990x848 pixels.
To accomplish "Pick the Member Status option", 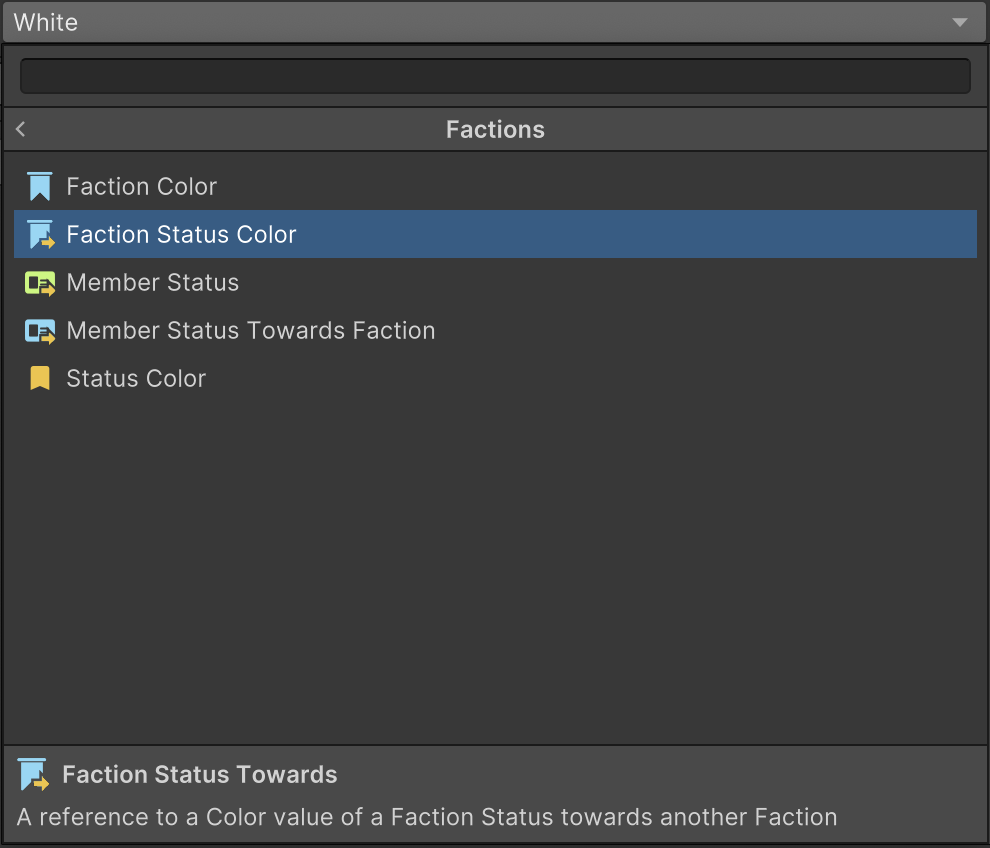I will [x=495, y=282].
